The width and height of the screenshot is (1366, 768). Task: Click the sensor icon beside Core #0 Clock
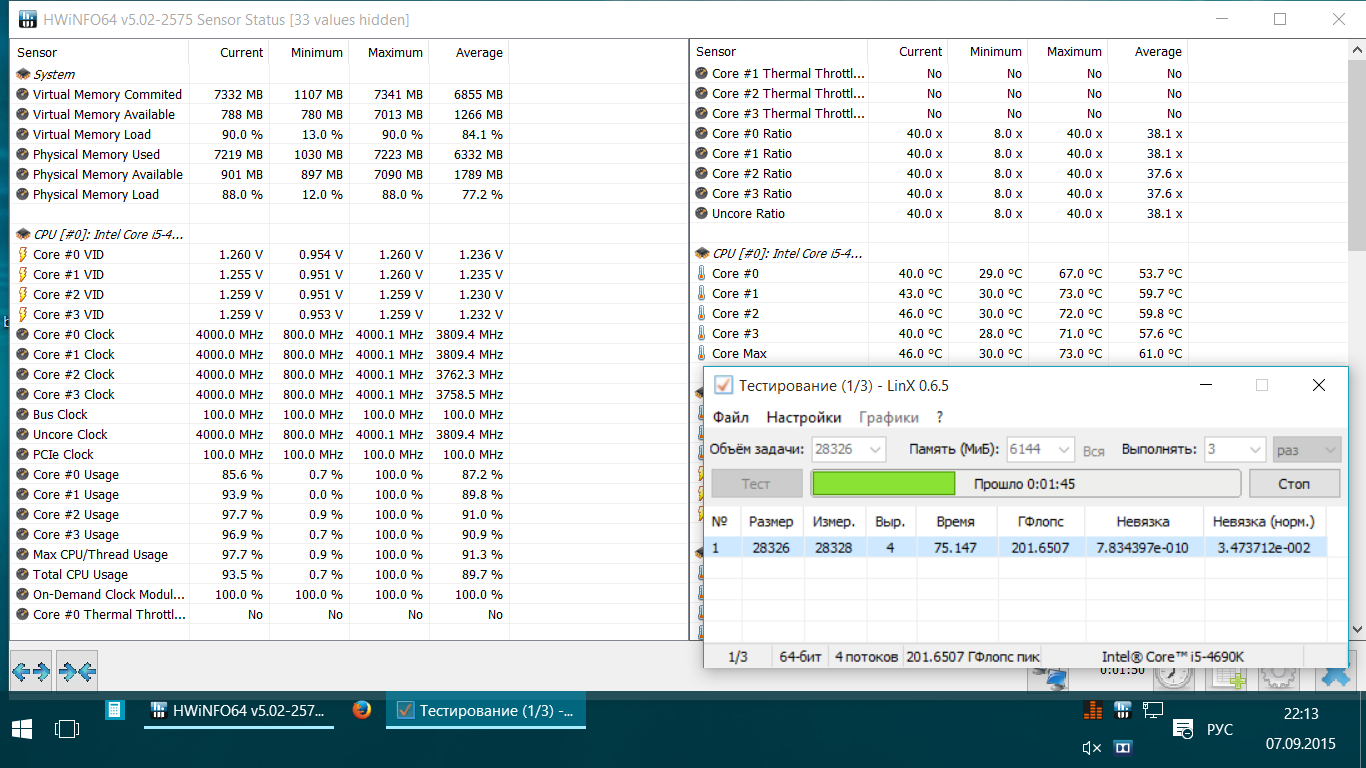(23, 334)
